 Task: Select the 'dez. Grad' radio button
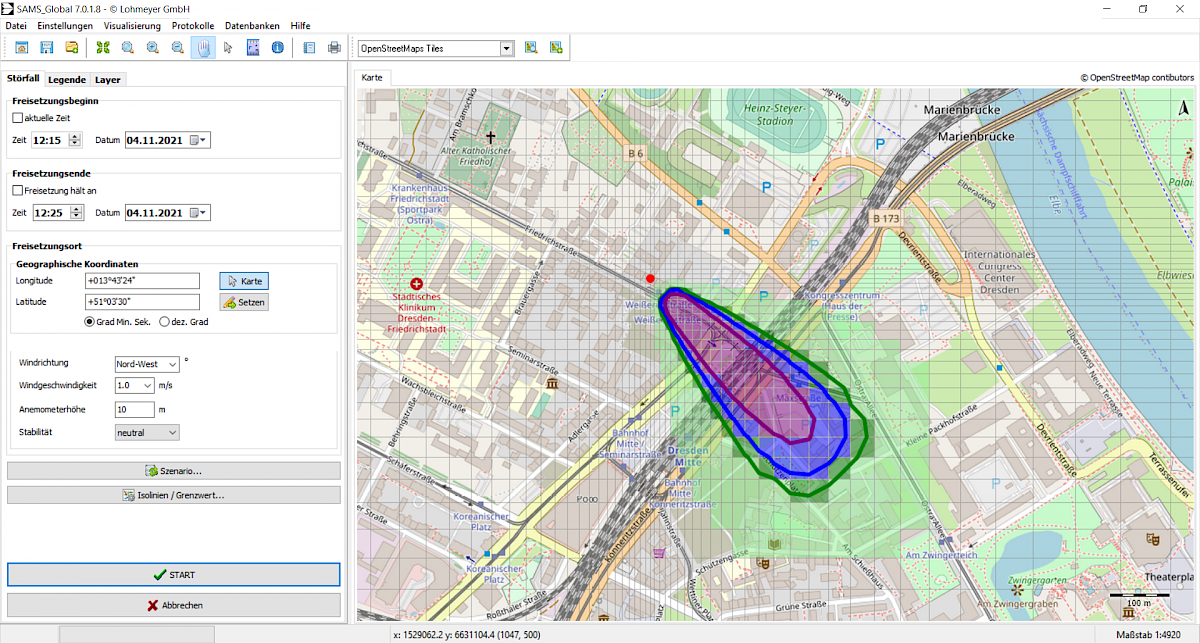(165, 322)
